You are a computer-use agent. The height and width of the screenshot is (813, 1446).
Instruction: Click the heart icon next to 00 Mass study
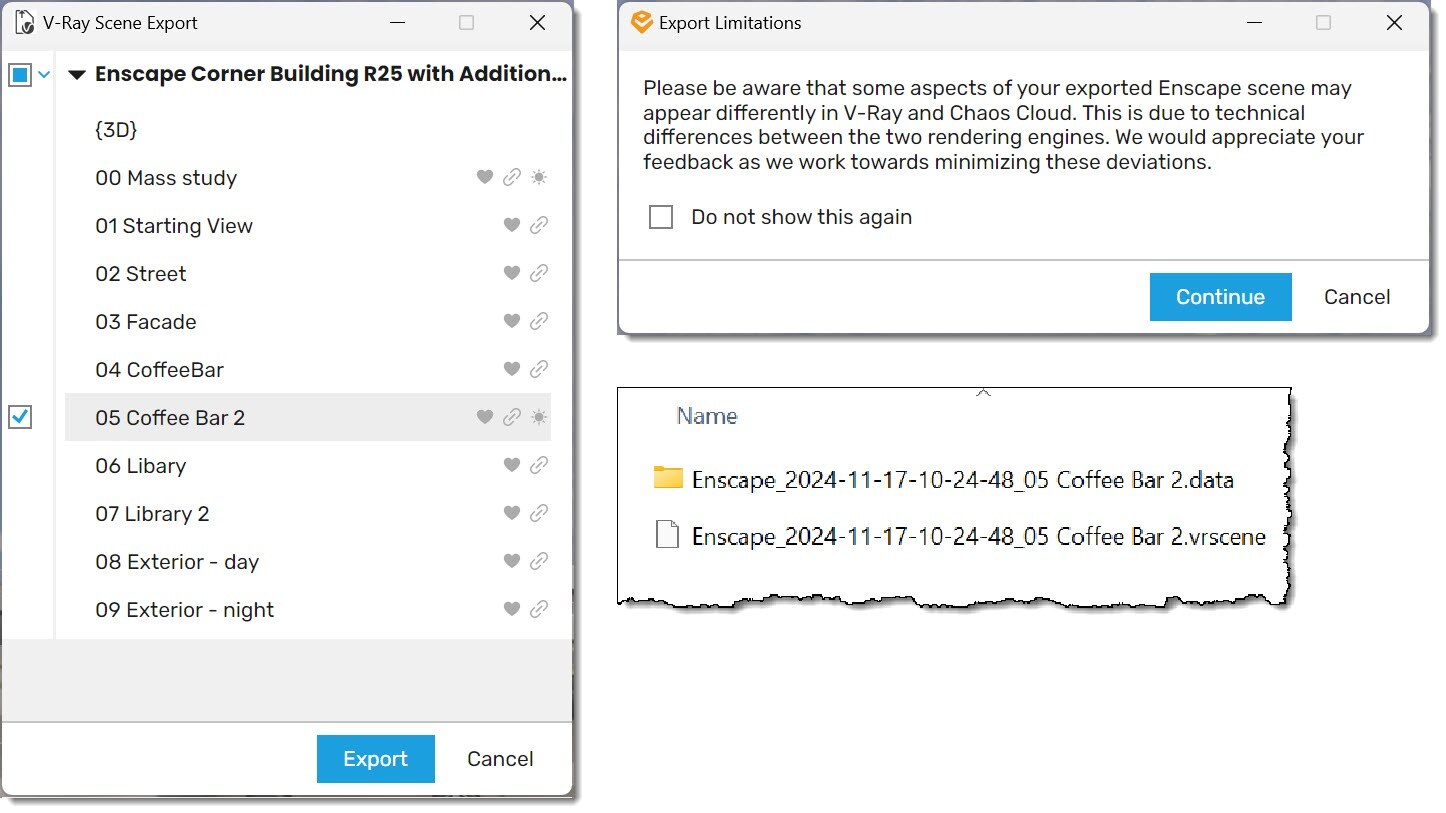click(x=485, y=177)
